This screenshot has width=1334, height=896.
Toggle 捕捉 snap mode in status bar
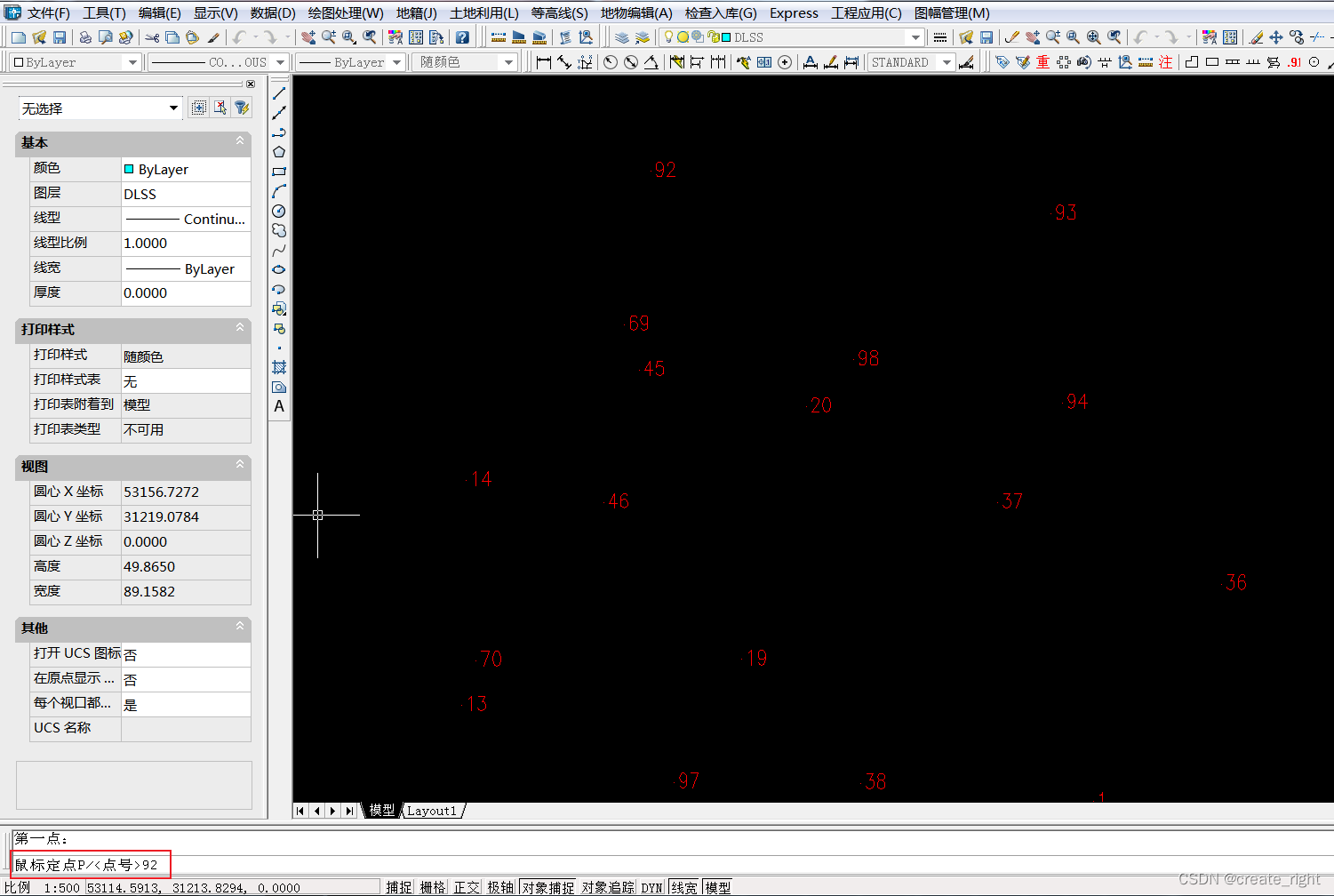tap(399, 887)
